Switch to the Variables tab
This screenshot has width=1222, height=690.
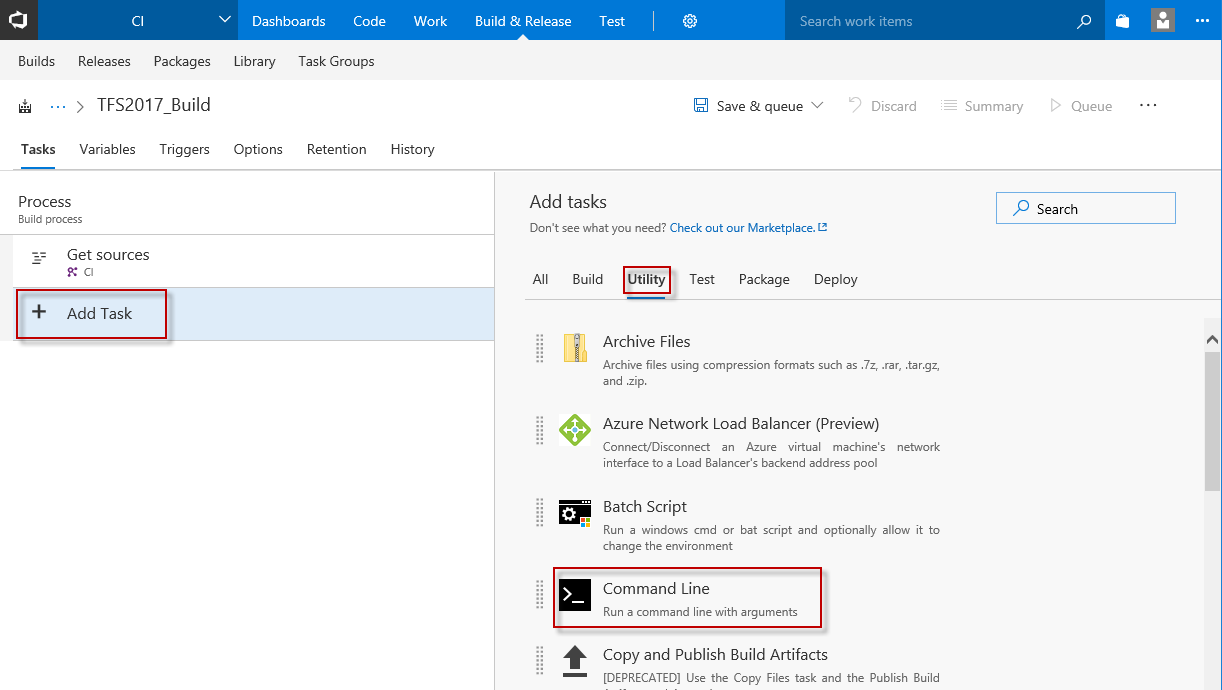[107, 149]
